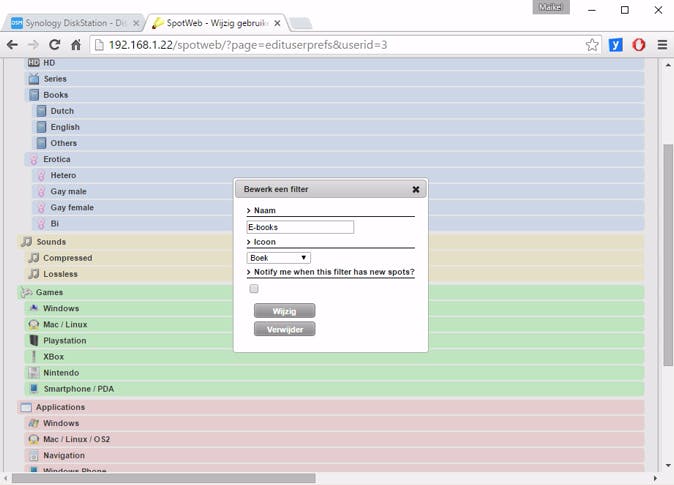This screenshot has height=485, width=674.
Task: Click the Wijzig button
Action: coord(285,311)
